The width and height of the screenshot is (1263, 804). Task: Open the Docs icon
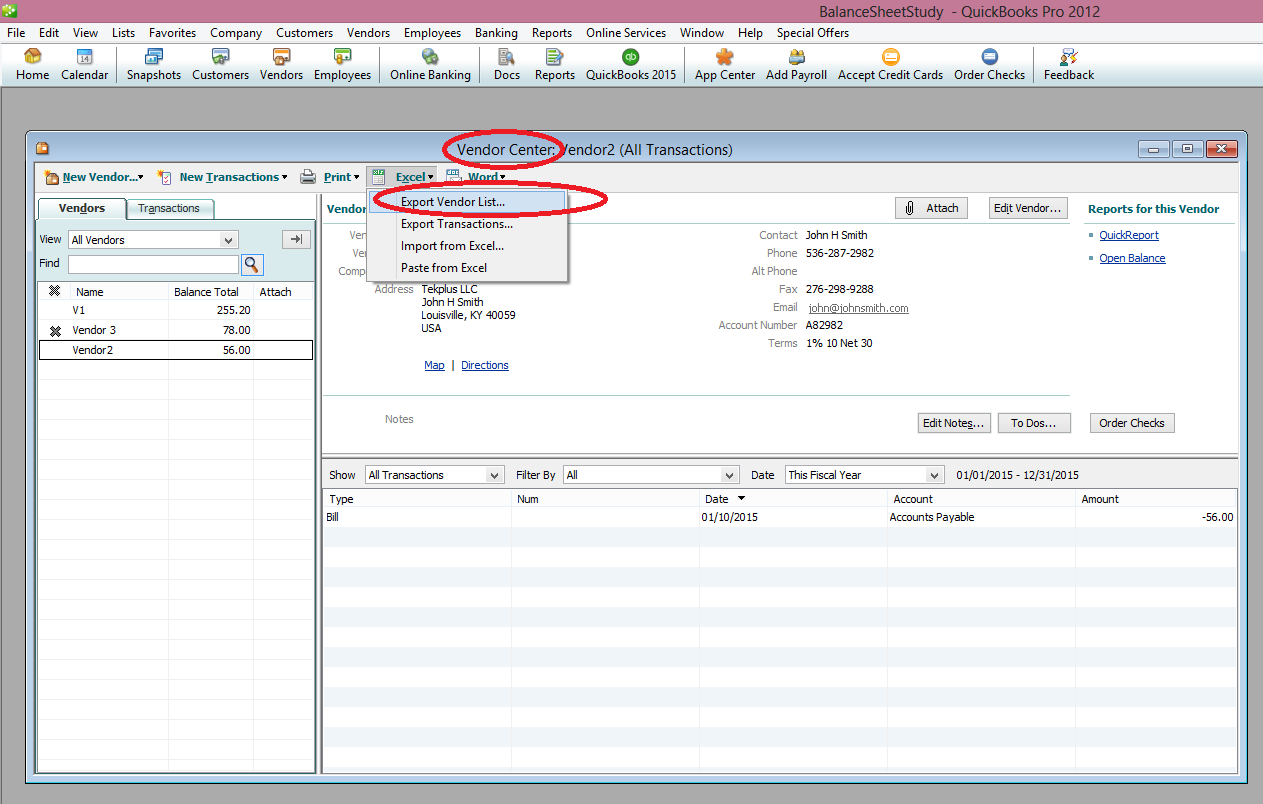[505, 64]
